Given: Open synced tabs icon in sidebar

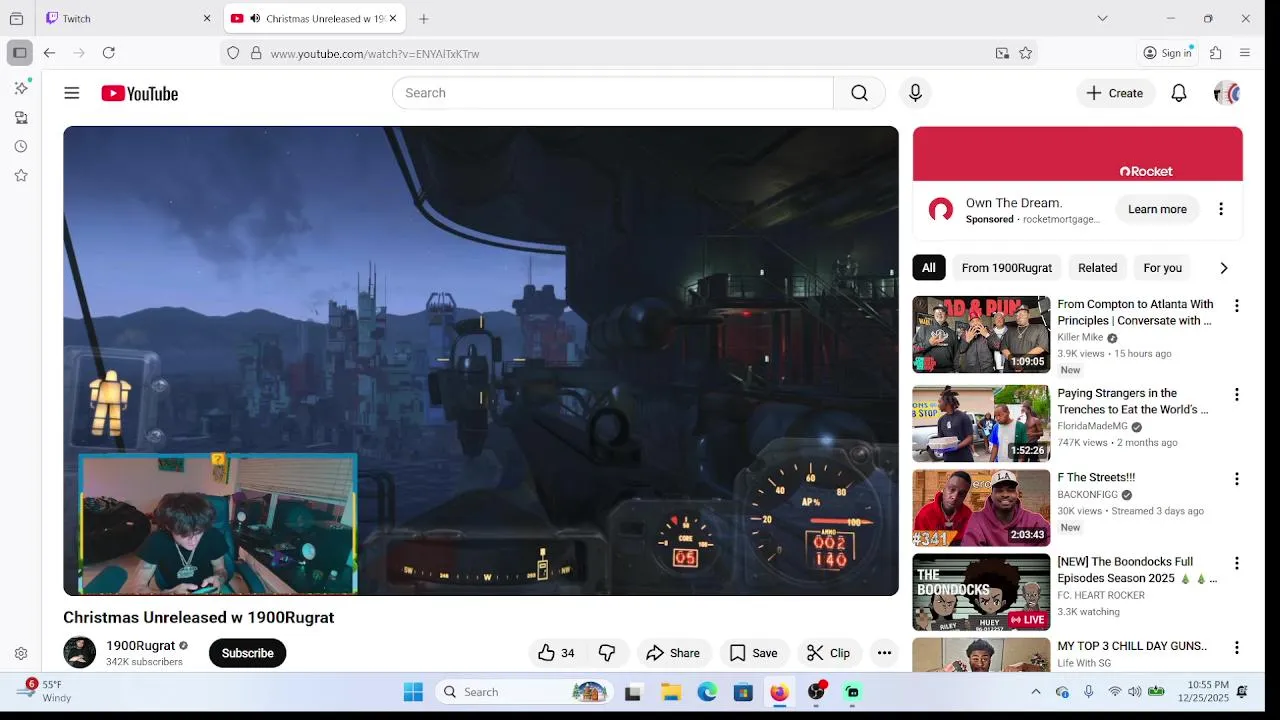Looking at the screenshot, I should coord(21,117).
